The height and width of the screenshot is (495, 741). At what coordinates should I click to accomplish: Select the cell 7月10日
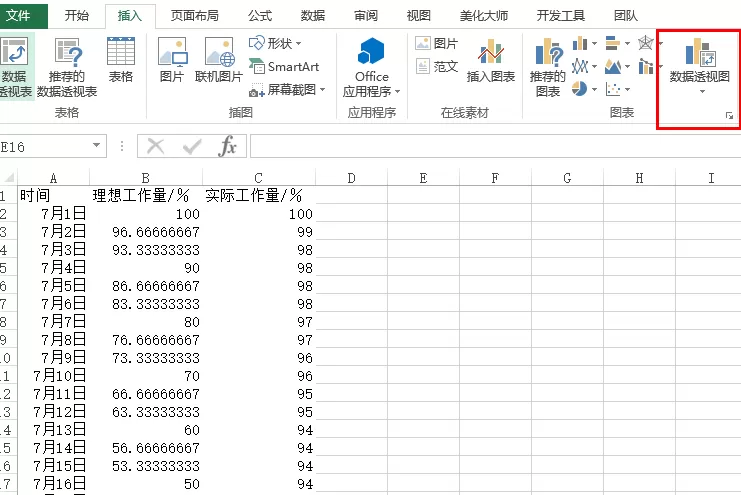click(x=53, y=376)
